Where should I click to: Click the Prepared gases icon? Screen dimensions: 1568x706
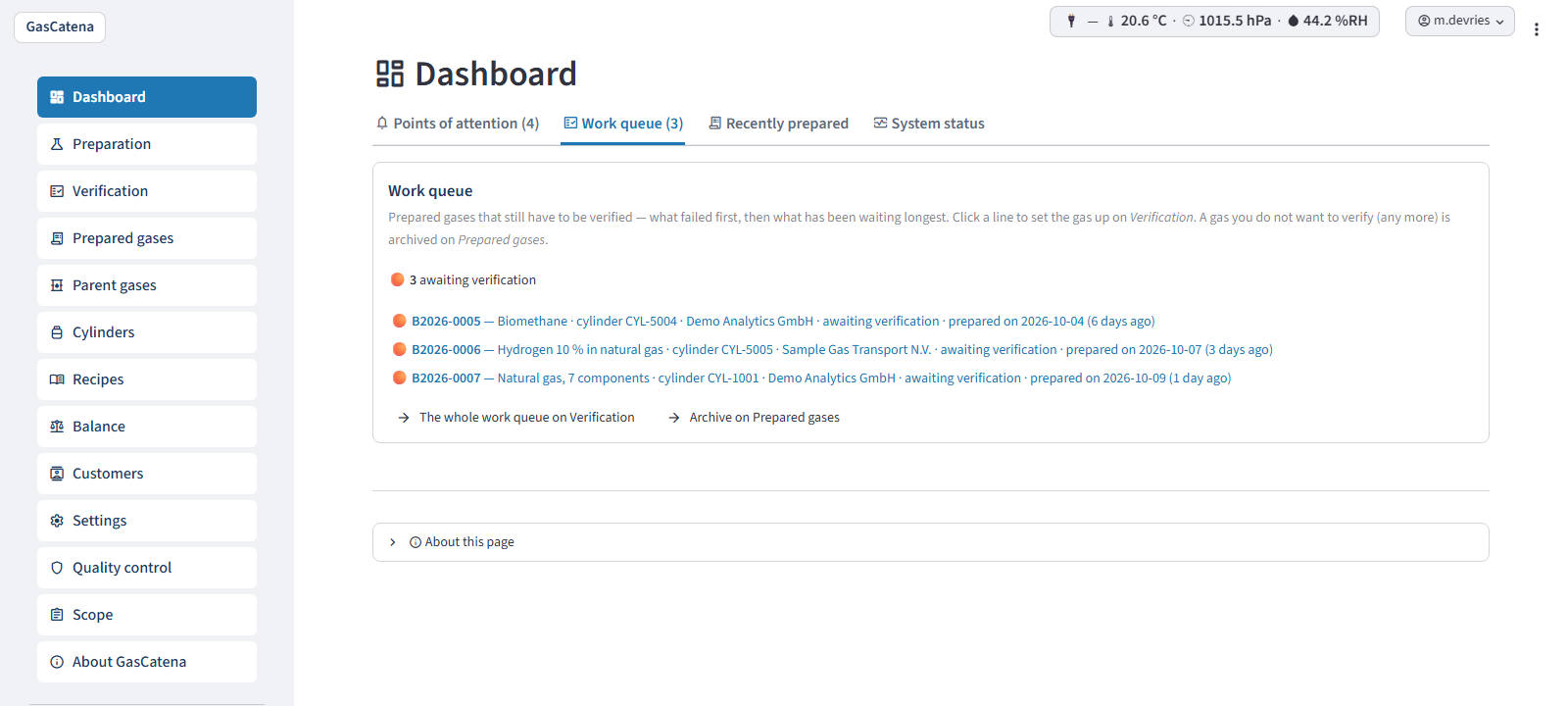click(57, 238)
